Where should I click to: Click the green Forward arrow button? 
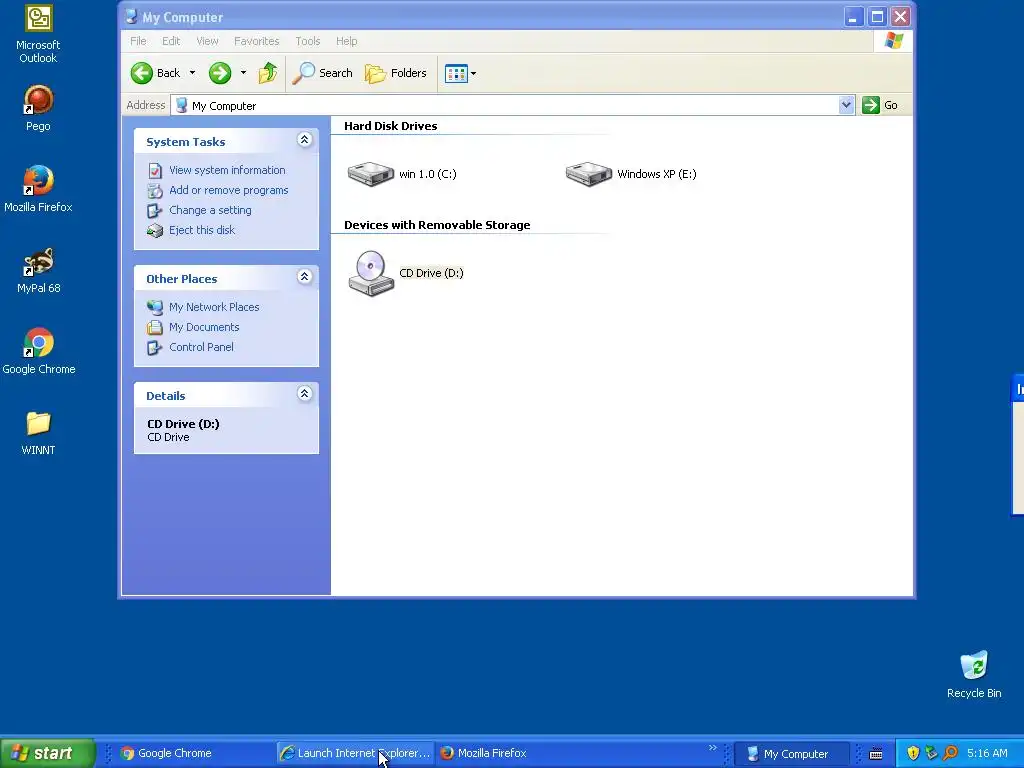click(220, 73)
